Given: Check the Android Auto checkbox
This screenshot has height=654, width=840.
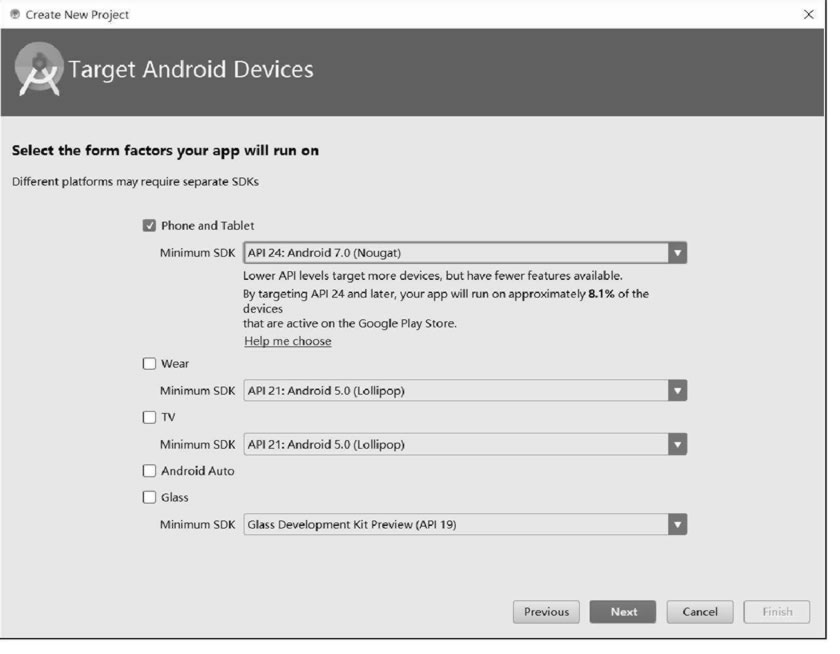Looking at the screenshot, I should 149,471.
